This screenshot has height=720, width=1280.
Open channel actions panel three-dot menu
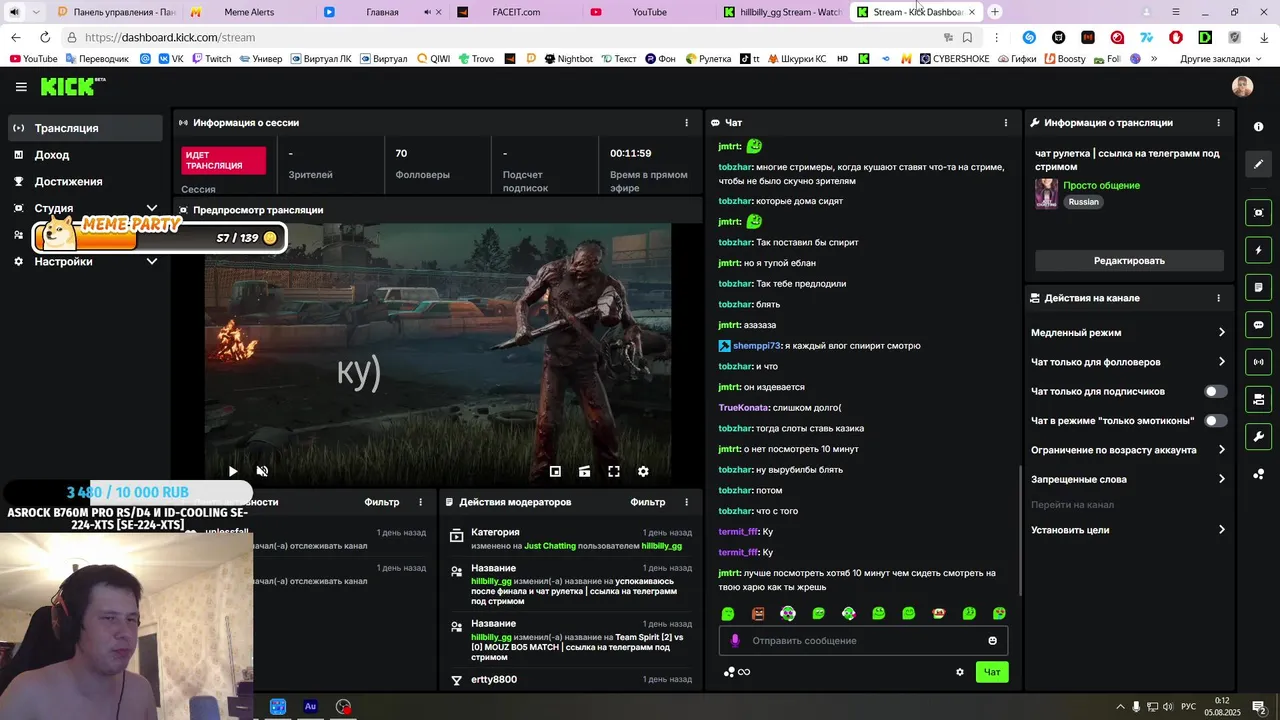[x=1218, y=298]
